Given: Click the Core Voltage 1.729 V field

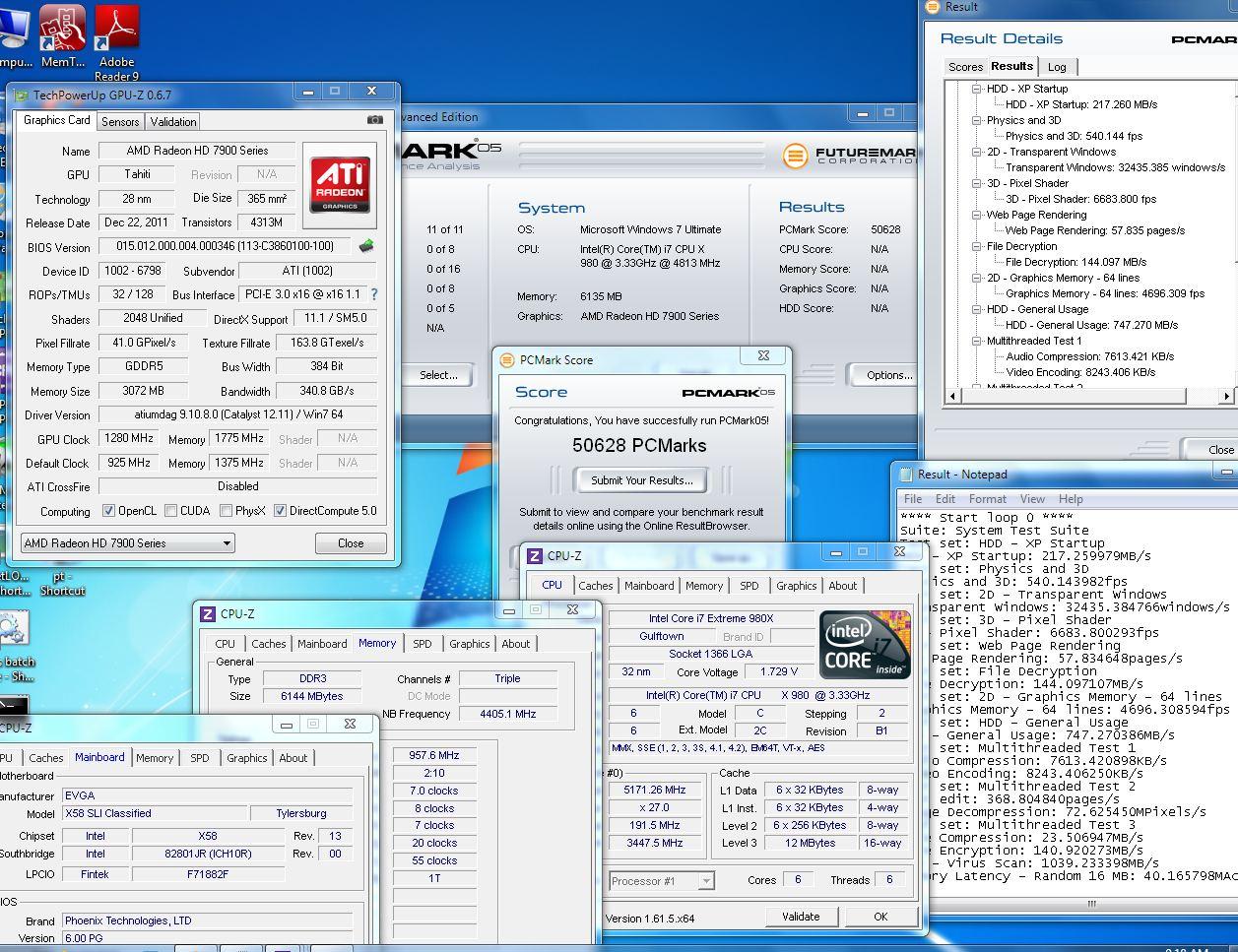Looking at the screenshot, I should tap(778, 671).
